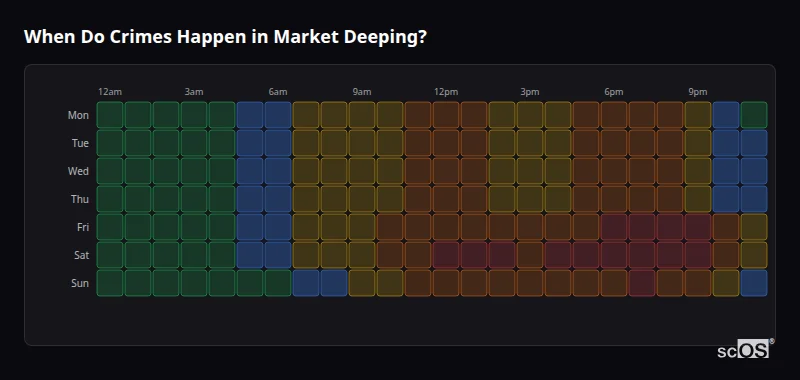Select the Tuesday 3pm heatmap cell
Image resolution: width=800 pixels, height=380 pixels.
point(530,143)
